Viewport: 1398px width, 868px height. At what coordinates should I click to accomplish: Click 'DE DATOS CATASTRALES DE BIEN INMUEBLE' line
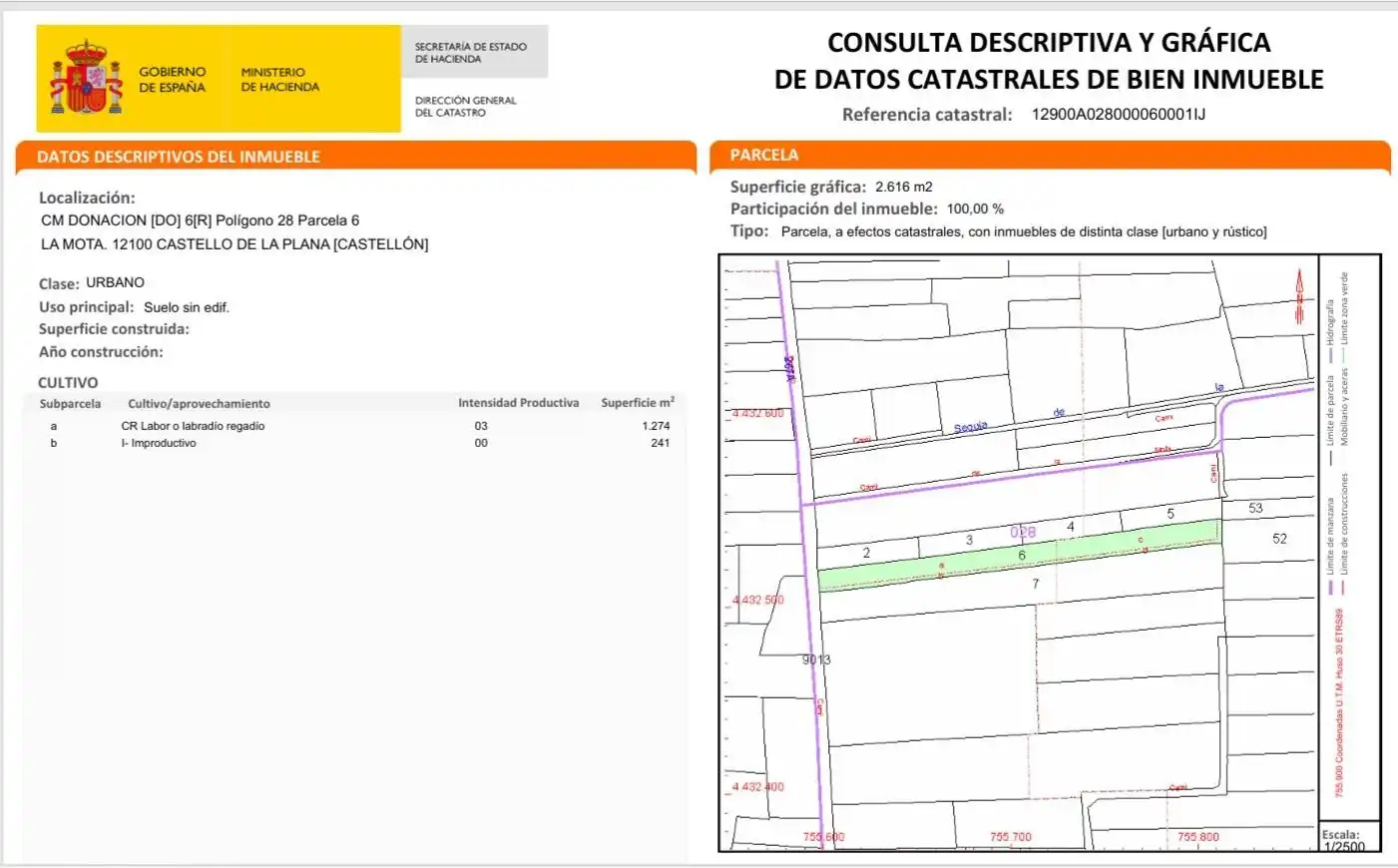click(1049, 80)
